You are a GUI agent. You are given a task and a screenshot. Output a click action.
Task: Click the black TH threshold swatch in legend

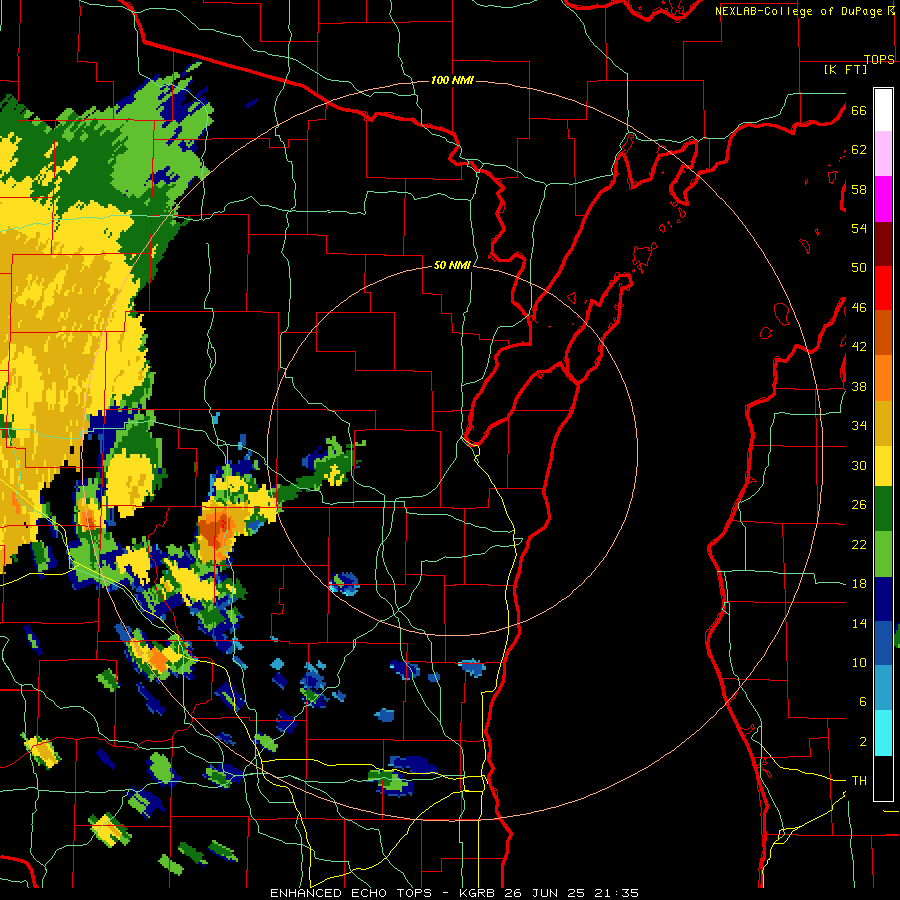(883, 778)
